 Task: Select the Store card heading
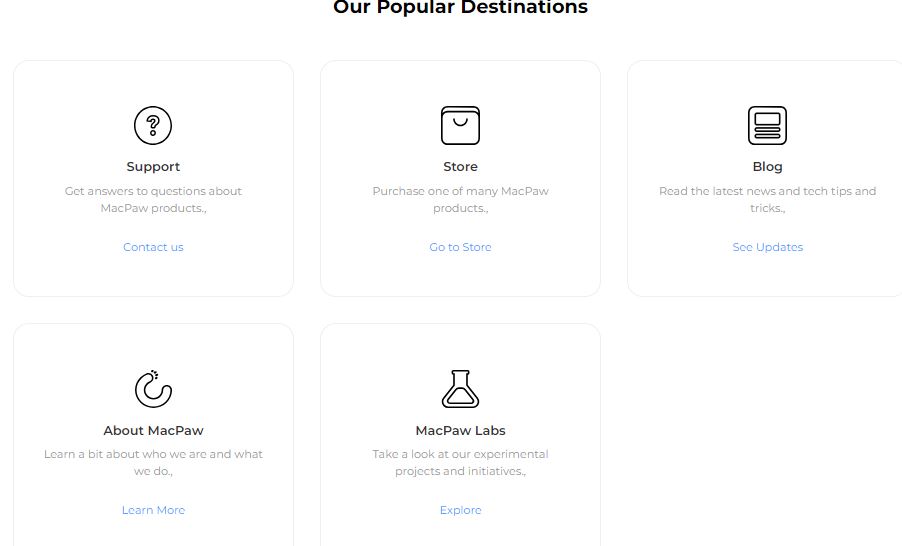pos(460,166)
